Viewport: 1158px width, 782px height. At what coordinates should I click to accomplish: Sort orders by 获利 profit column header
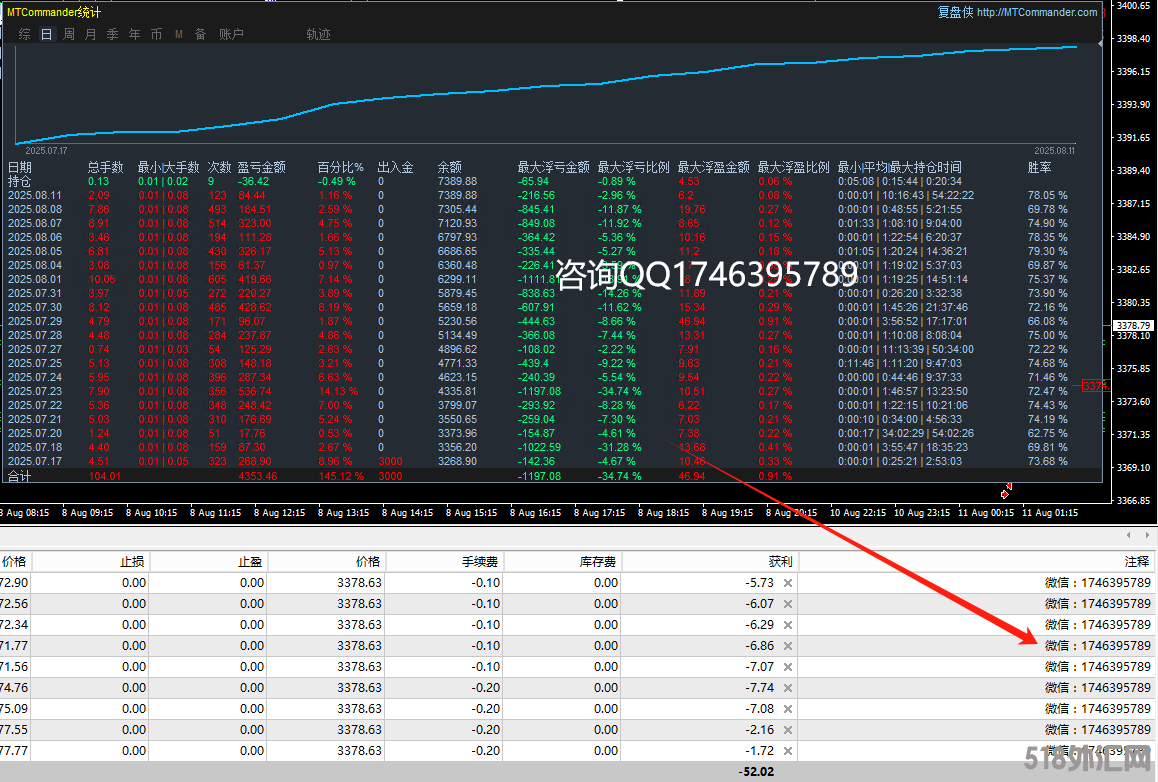[778, 562]
